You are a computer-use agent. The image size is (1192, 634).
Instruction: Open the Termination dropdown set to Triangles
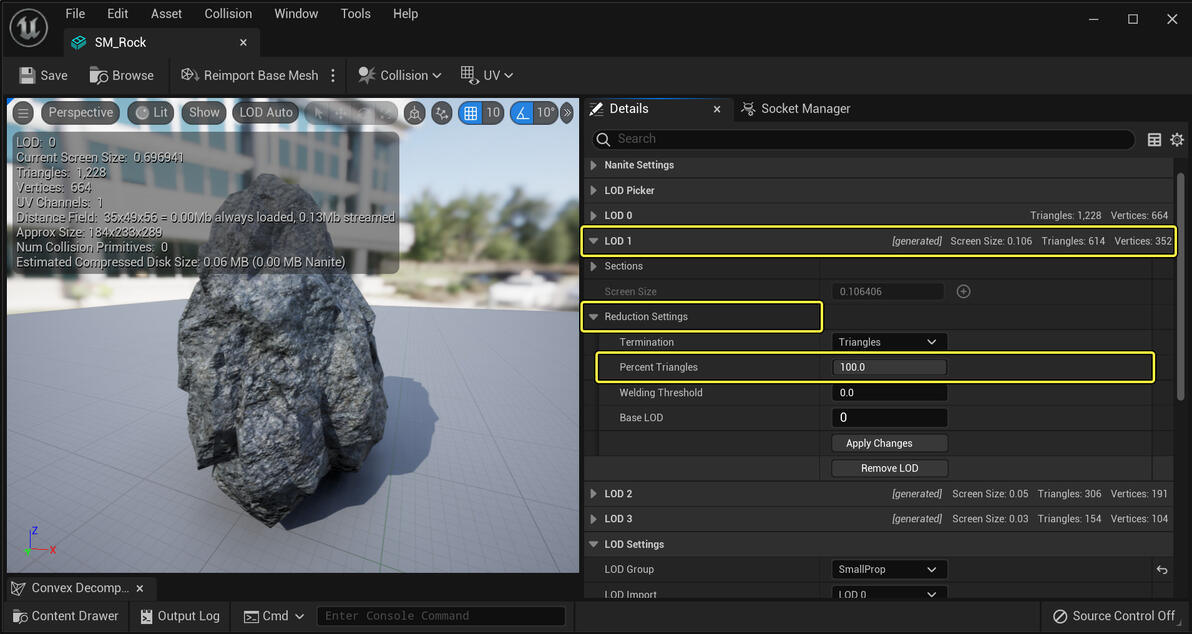[888, 342]
